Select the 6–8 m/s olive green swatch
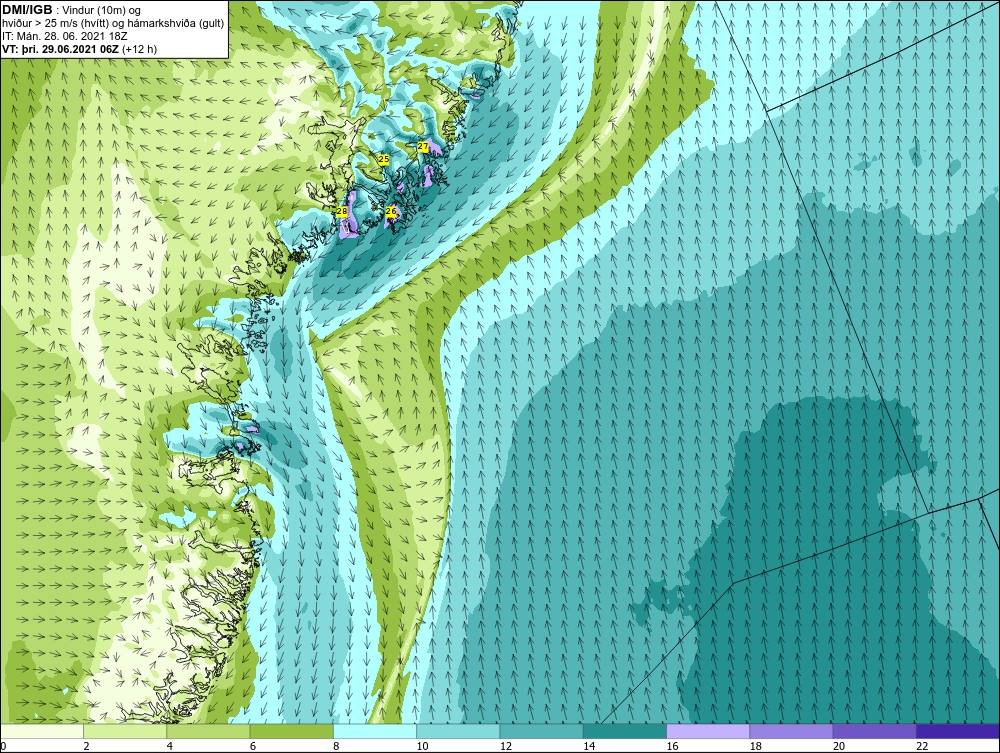The width and height of the screenshot is (1000, 753). (291, 731)
